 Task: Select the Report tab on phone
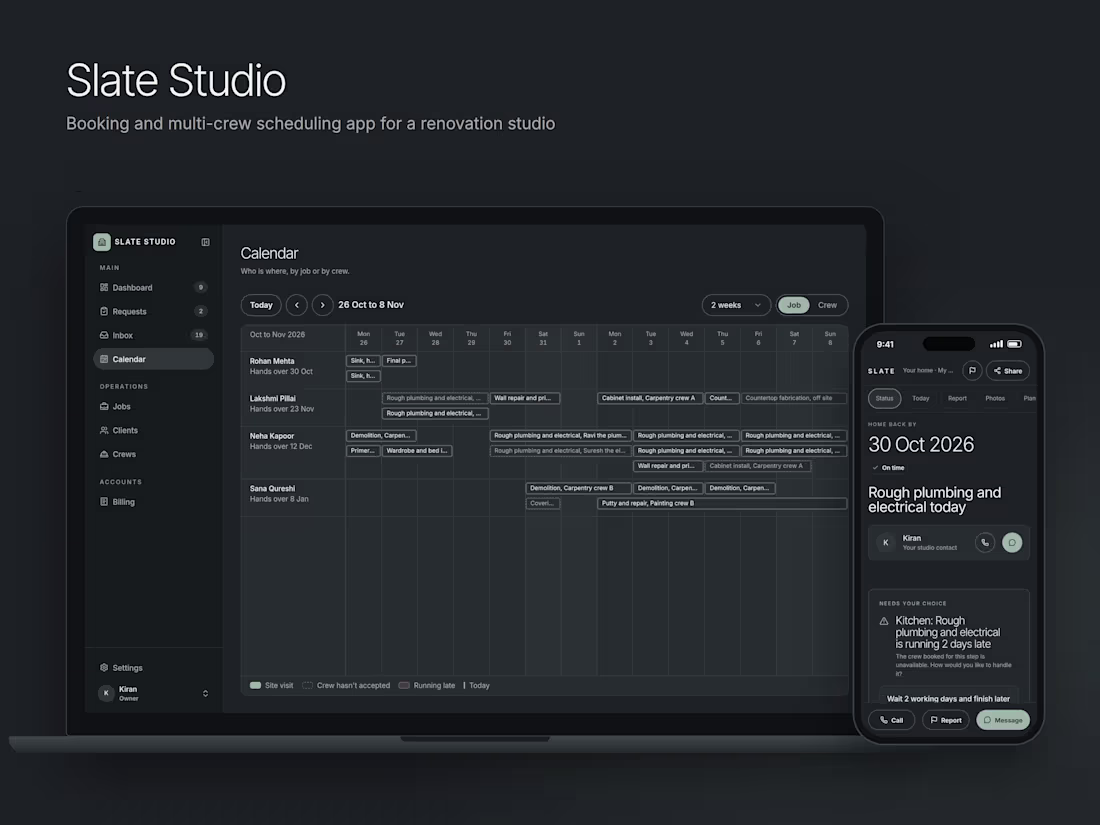pyautogui.click(x=957, y=398)
